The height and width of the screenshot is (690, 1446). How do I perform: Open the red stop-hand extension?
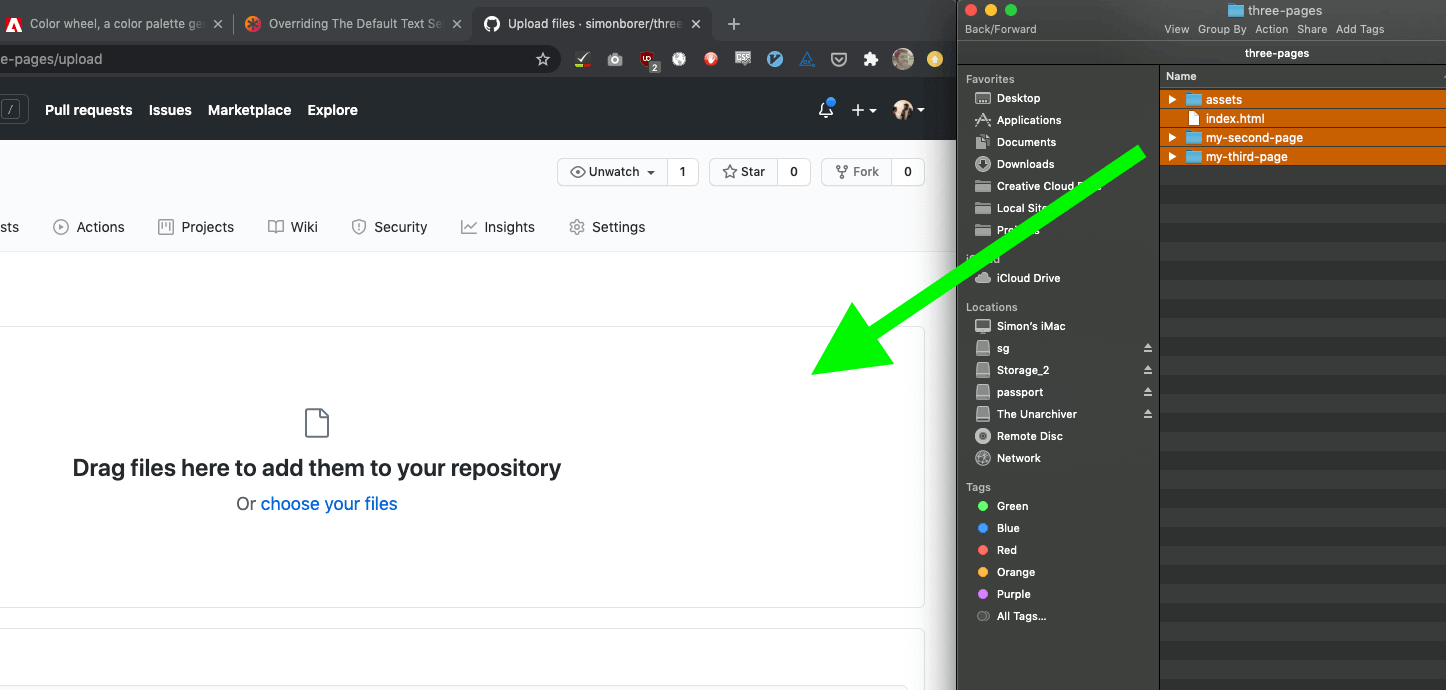point(711,59)
